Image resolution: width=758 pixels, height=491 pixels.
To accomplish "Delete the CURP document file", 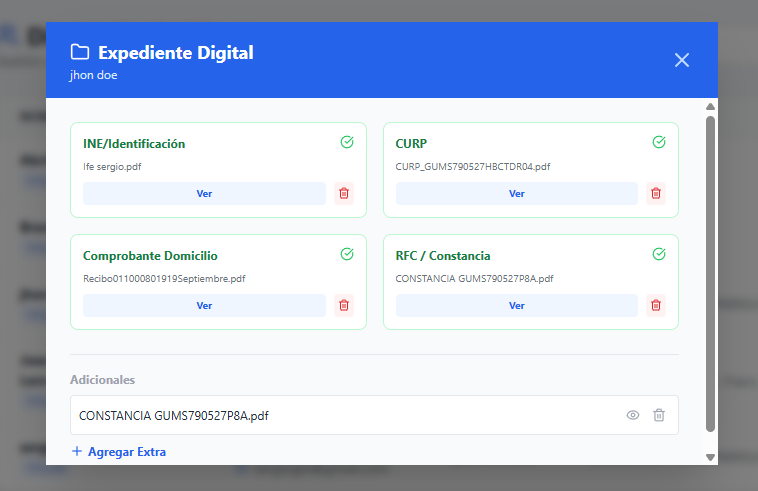I will (x=656, y=193).
